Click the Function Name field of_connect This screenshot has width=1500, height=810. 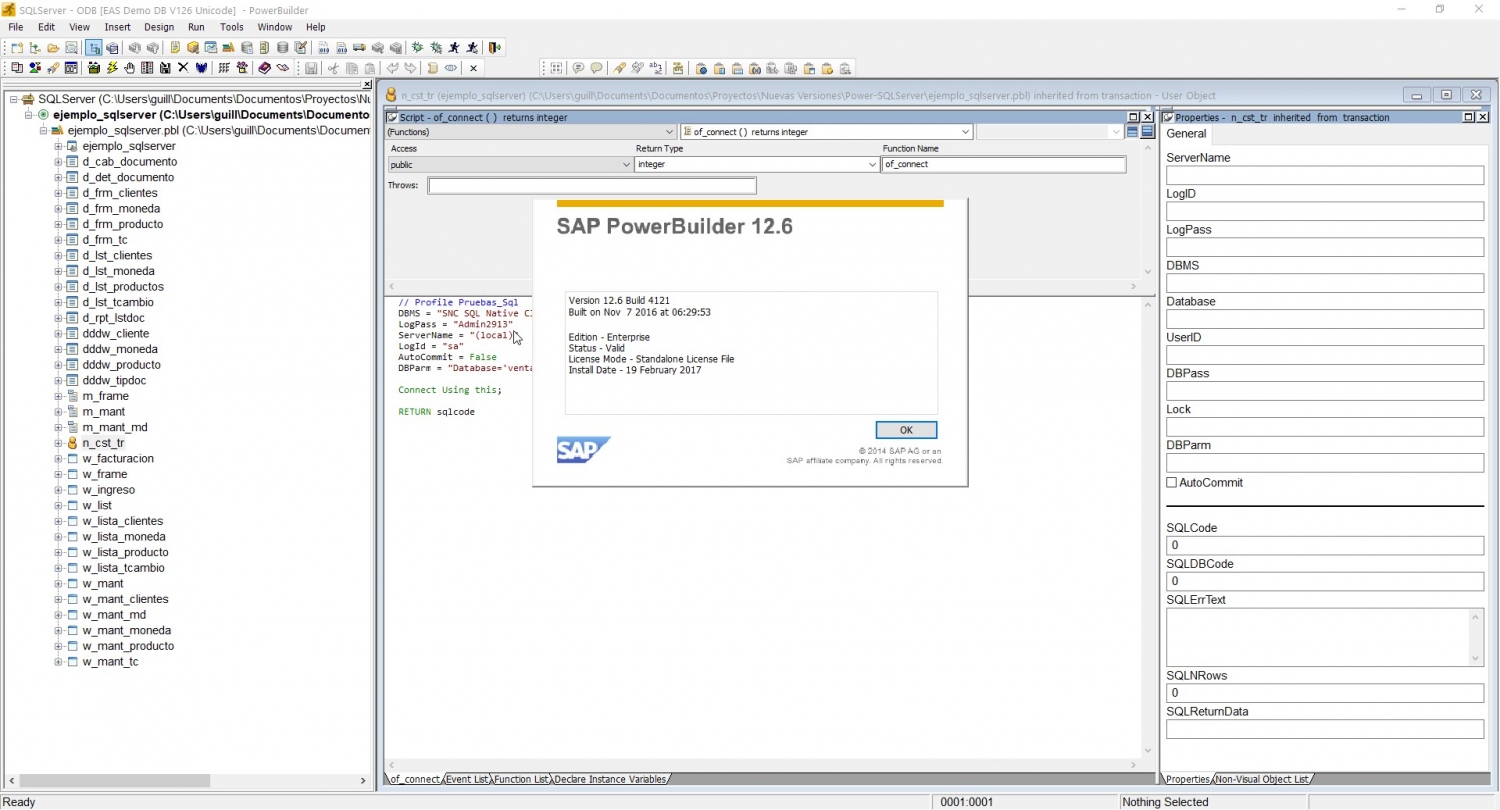[x=1003, y=165]
